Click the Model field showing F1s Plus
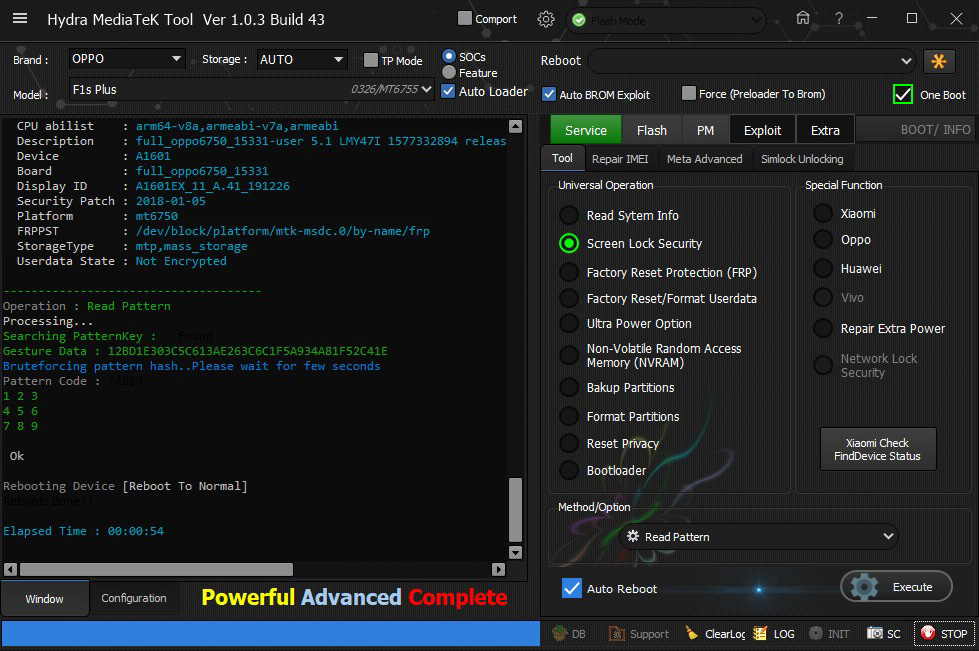 click(x=200, y=89)
